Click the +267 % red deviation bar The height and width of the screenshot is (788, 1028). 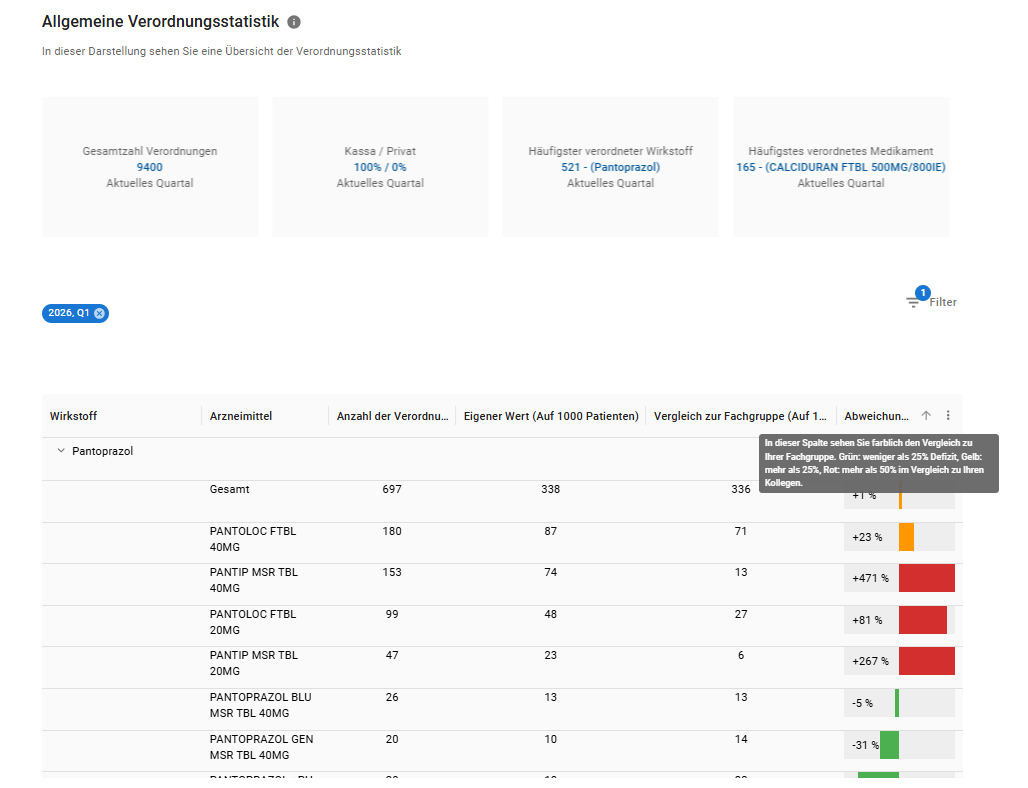click(x=926, y=661)
